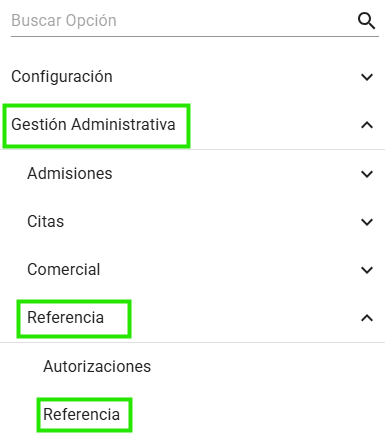Collapse Gestión Administrativa using its up chevron
385x433 pixels.
tap(367, 125)
